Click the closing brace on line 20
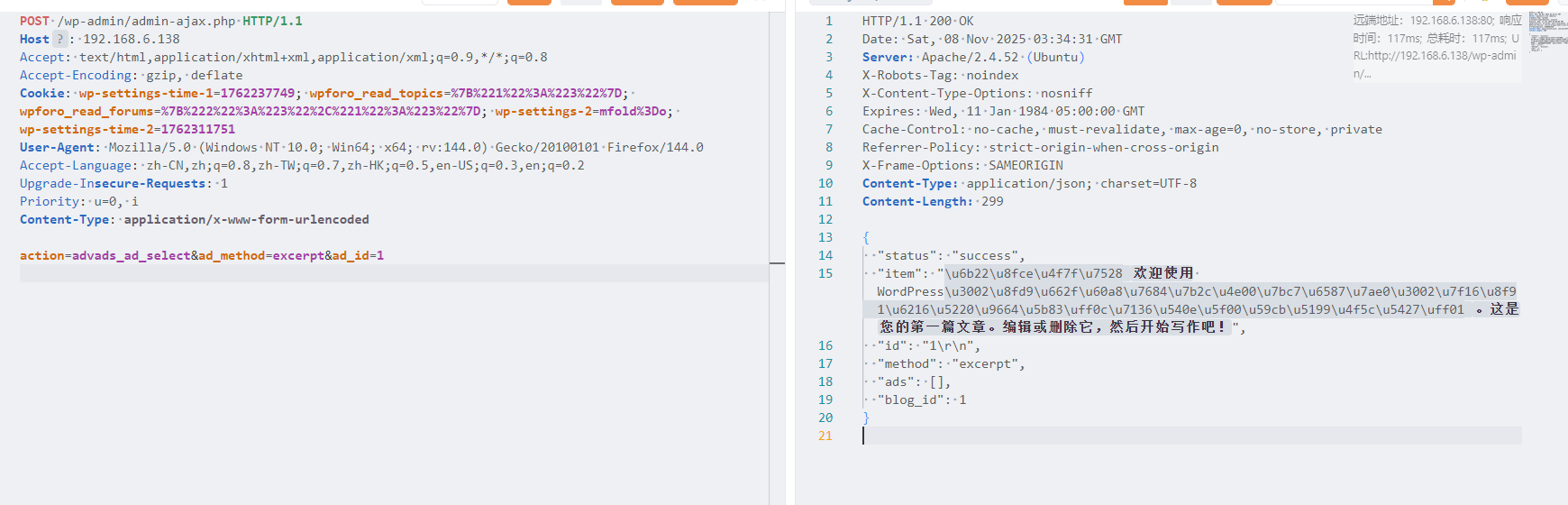This screenshot has width=1568, height=505. point(866,418)
